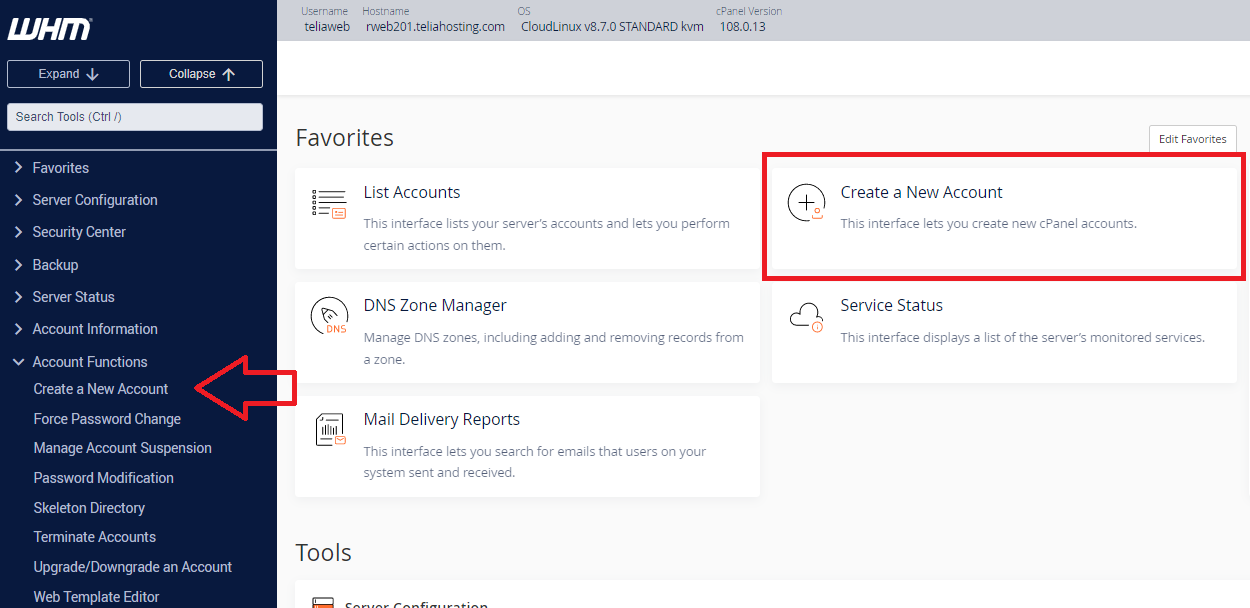This screenshot has height=608, width=1250.
Task: Click the cPanel version 108.0.13
Action: click(x=742, y=27)
